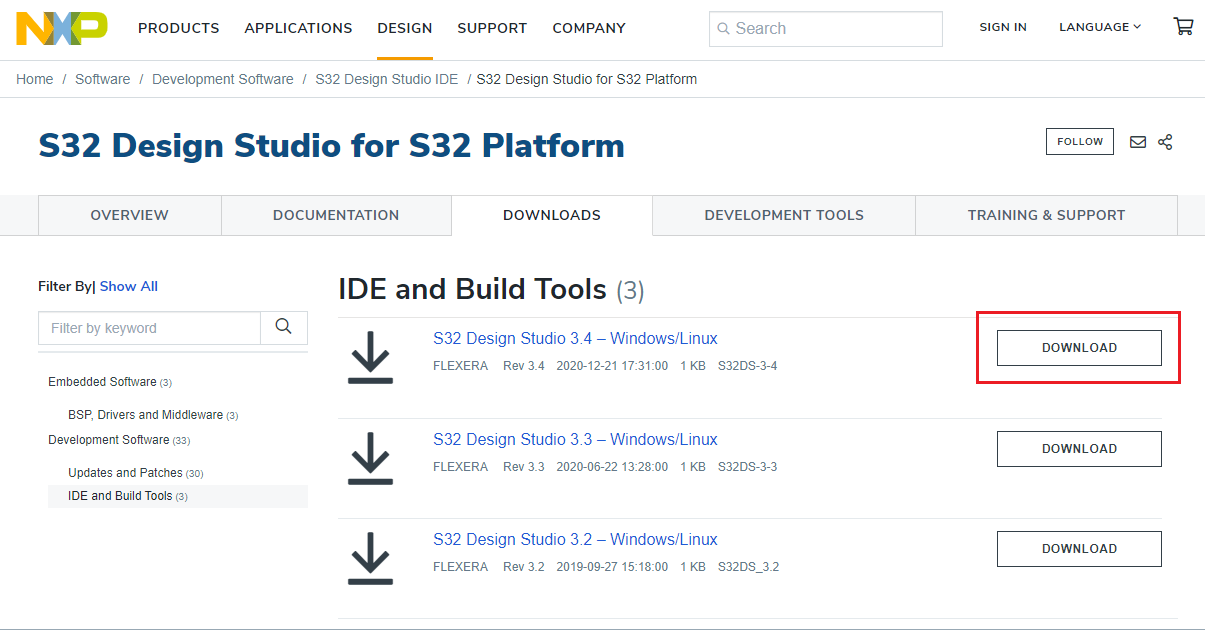Click the NXP logo

click(x=60, y=29)
